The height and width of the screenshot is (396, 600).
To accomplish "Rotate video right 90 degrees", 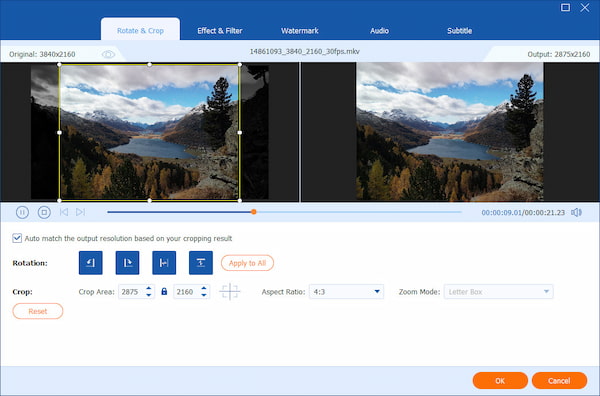I will 127,263.
